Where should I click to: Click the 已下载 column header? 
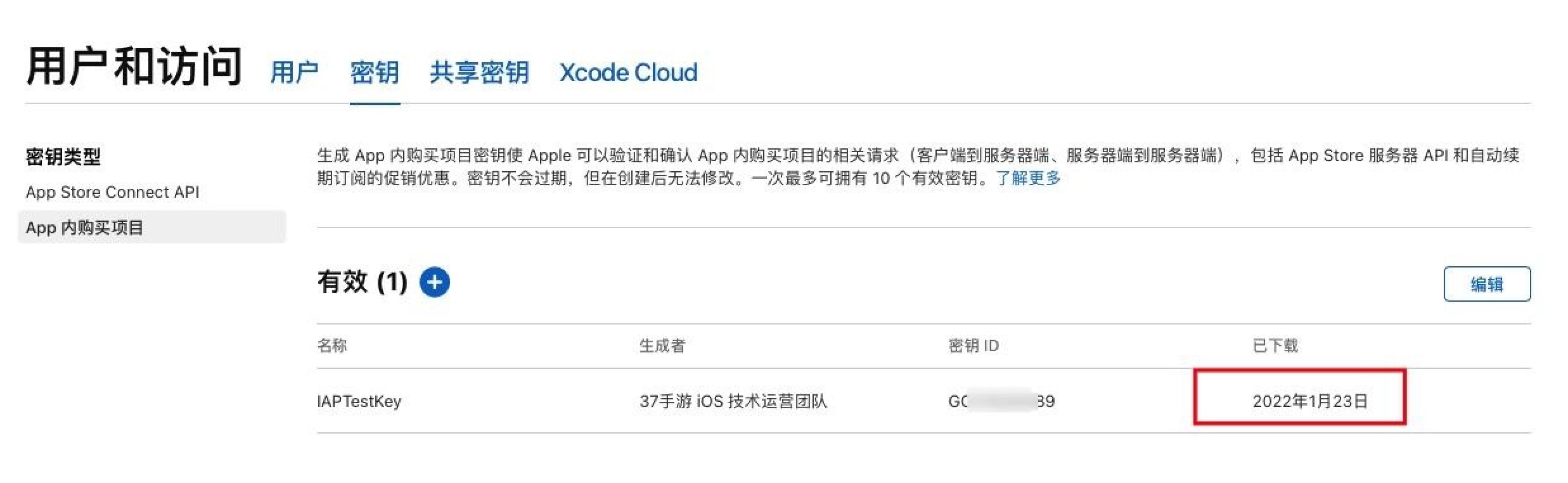click(1275, 345)
